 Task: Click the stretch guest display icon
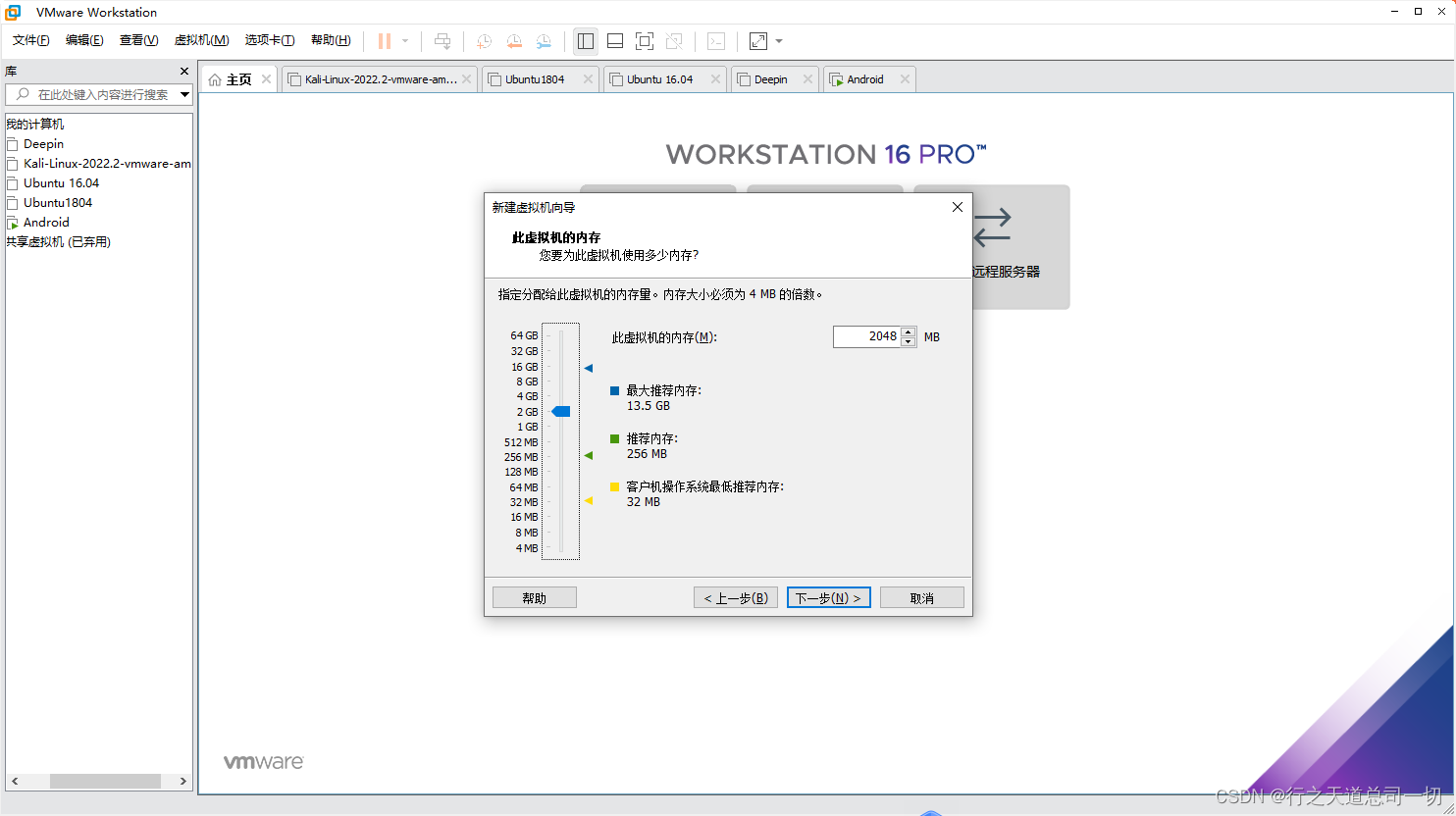[758, 41]
